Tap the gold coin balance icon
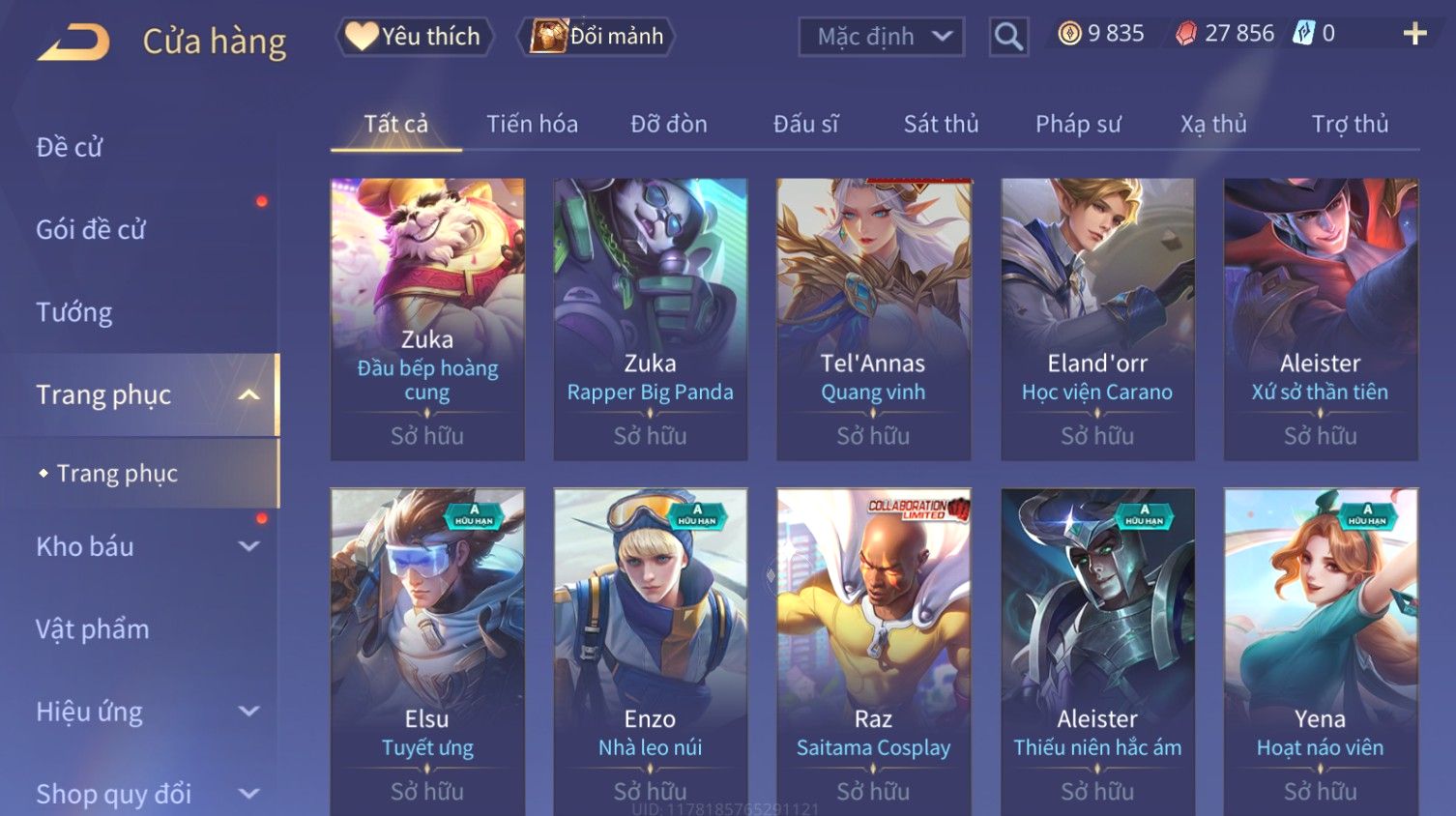The width and height of the screenshot is (1456, 816). click(x=1069, y=34)
